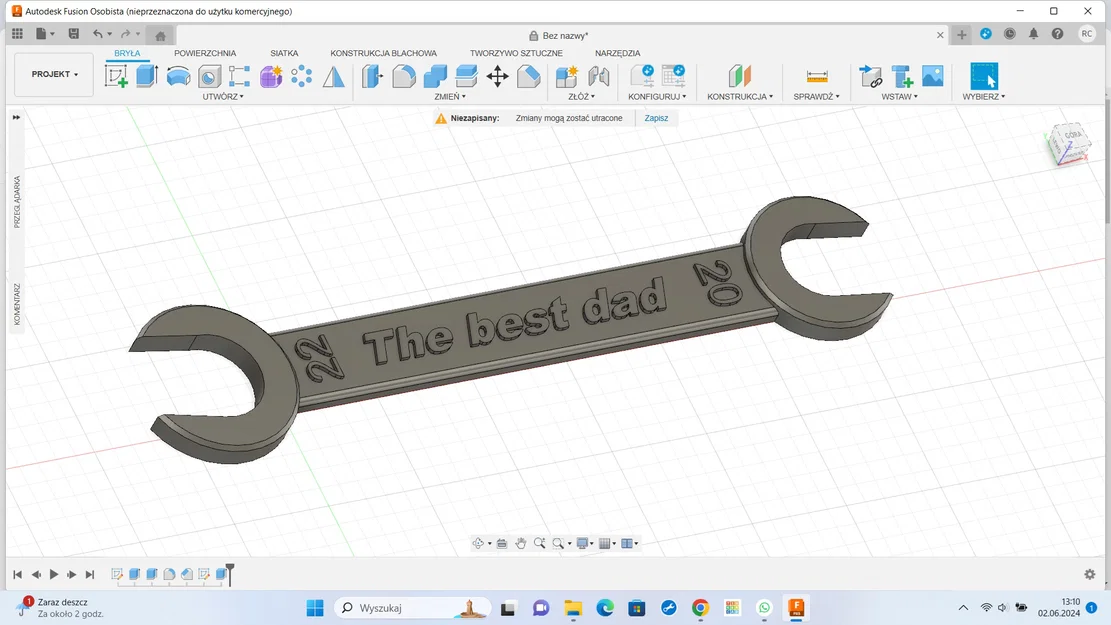Select the Insert Derive tool

[x=871, y=77]
